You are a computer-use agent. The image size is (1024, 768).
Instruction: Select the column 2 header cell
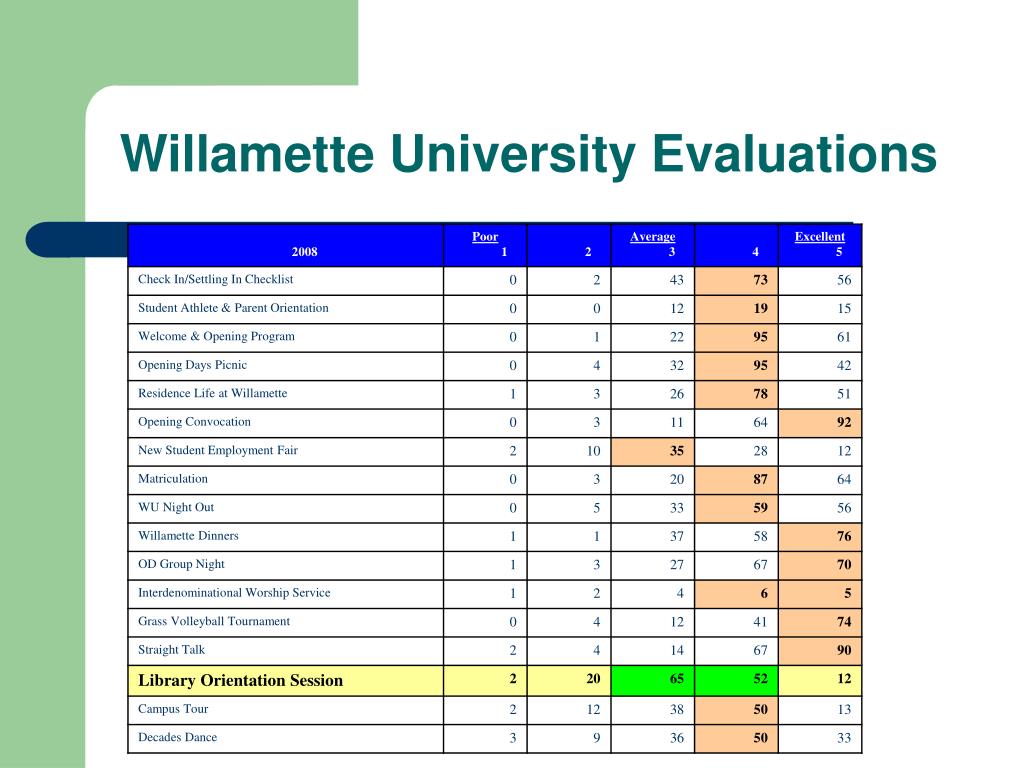point(569,246)
